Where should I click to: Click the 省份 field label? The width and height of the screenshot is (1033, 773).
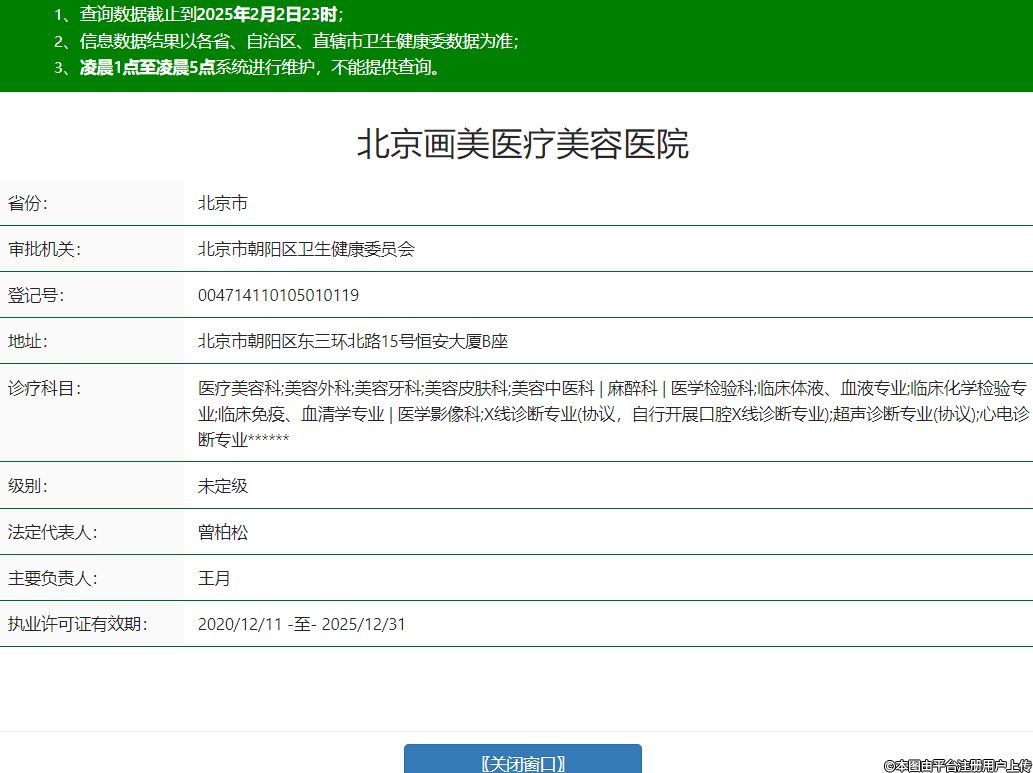click(x=28, y=203)
